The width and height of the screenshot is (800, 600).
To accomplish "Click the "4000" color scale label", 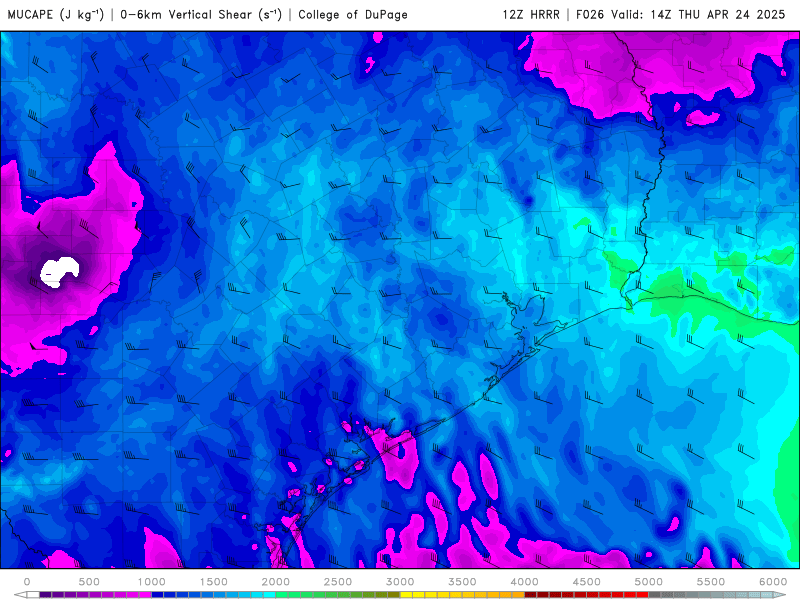I will click(x=524, y=582).
